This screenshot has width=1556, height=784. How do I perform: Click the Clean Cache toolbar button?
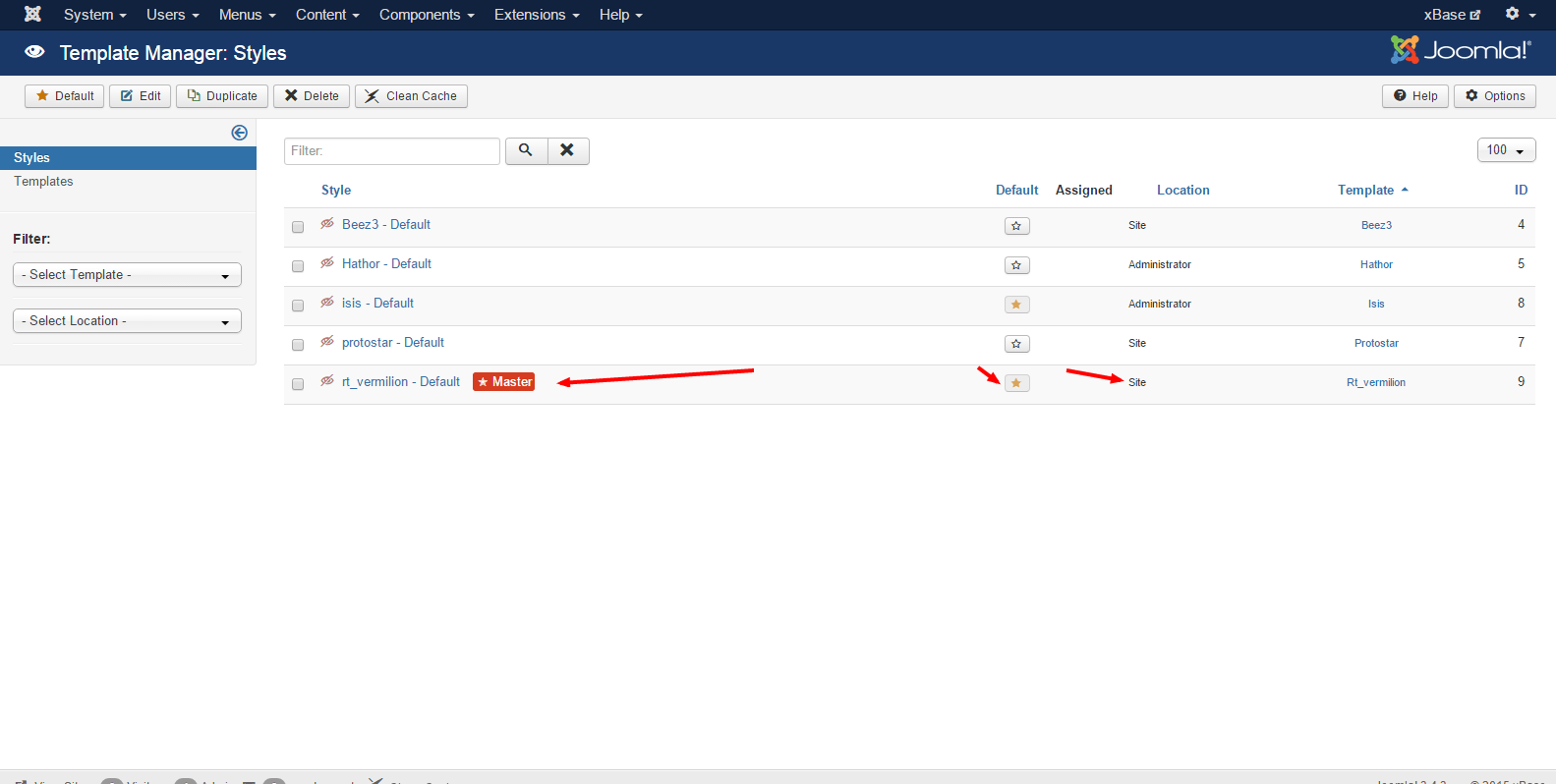[411, 95]
